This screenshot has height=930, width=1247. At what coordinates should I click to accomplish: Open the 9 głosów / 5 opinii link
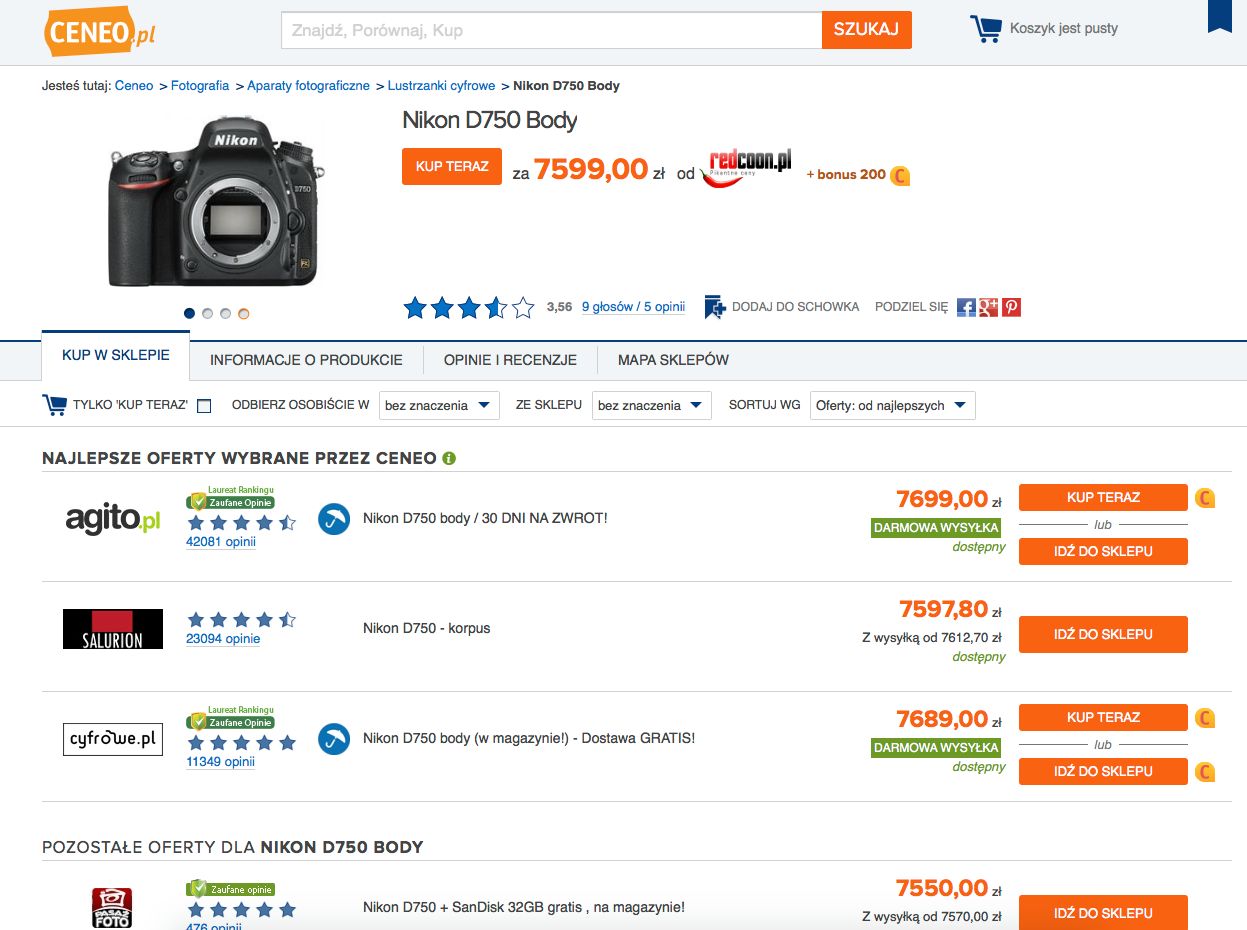(x=633, y=307)
